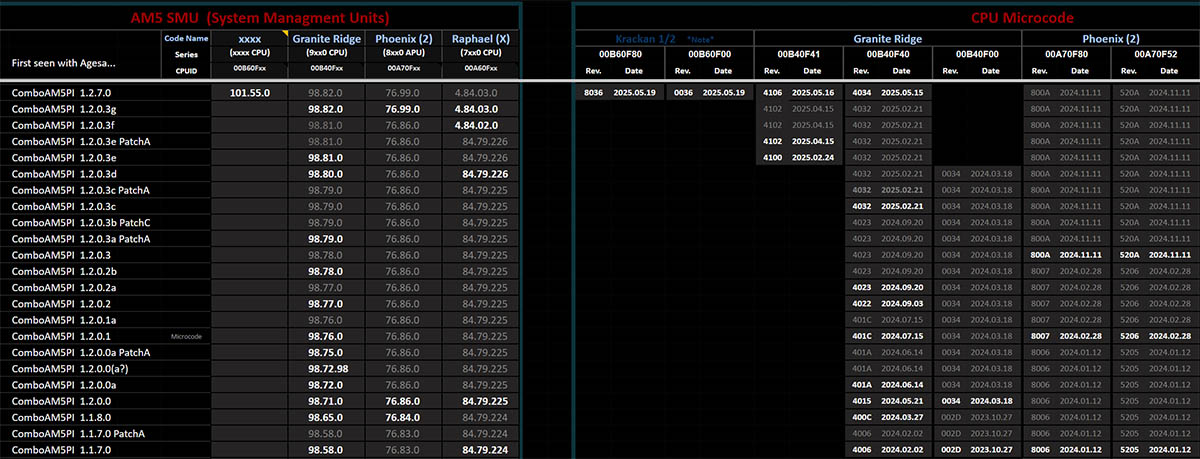The image size is (1200, 459).
Task: Select the First seen with Agesa header
Action: [62, 62]
